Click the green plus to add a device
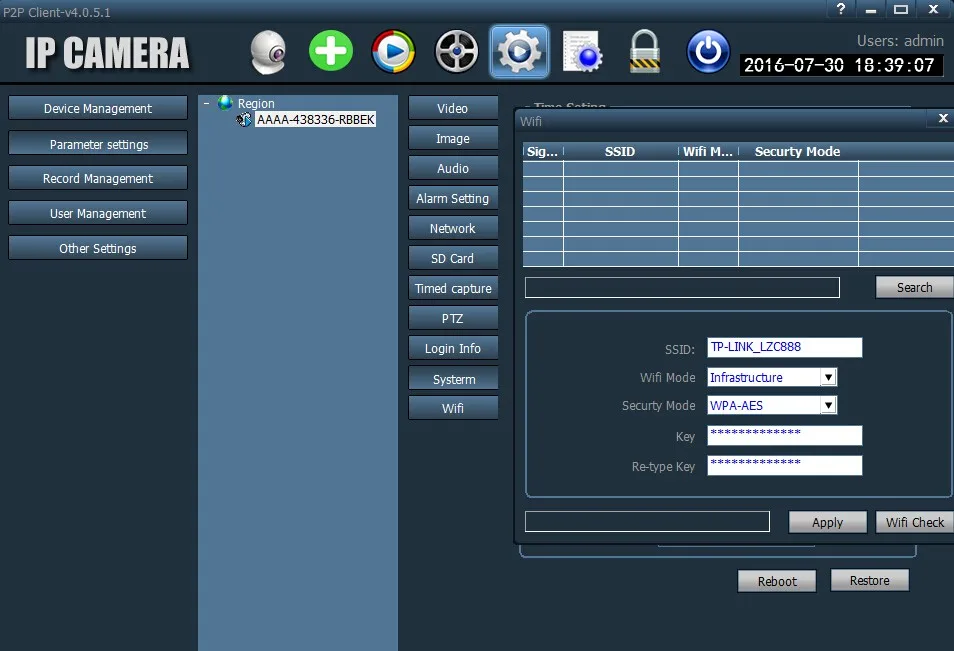 tap(330, 52)
